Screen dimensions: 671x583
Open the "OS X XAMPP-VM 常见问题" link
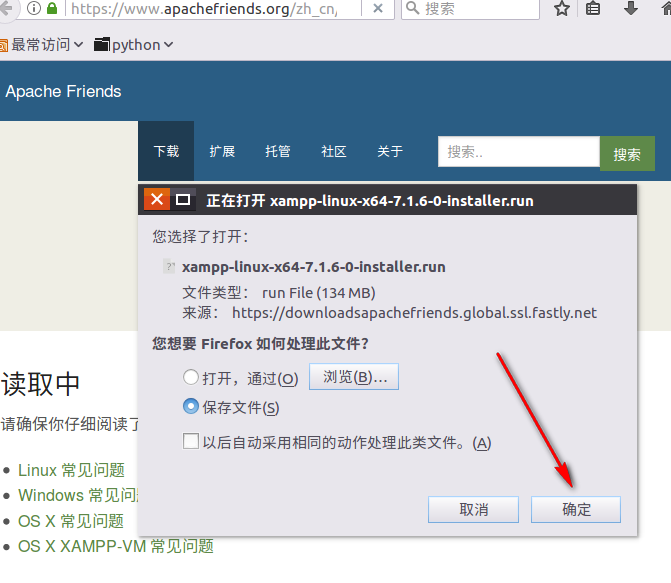pyautogui.click(x=116, y=546)
